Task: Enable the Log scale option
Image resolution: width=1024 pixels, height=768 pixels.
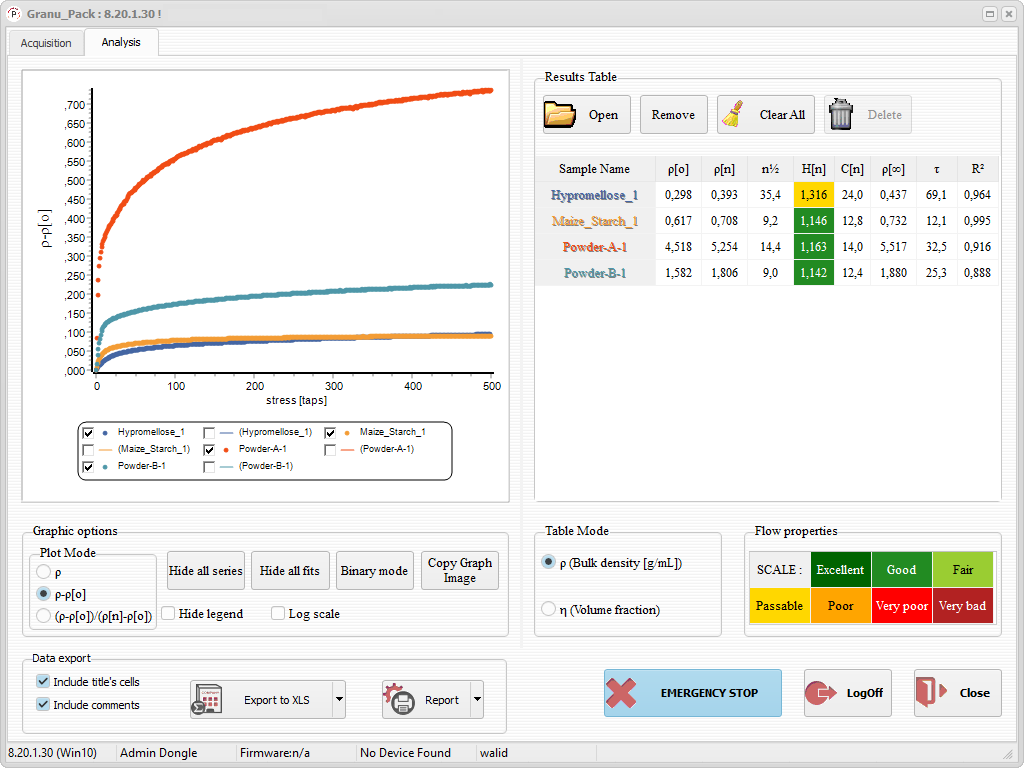Action: pyautogui.click(x=278, y=613)
